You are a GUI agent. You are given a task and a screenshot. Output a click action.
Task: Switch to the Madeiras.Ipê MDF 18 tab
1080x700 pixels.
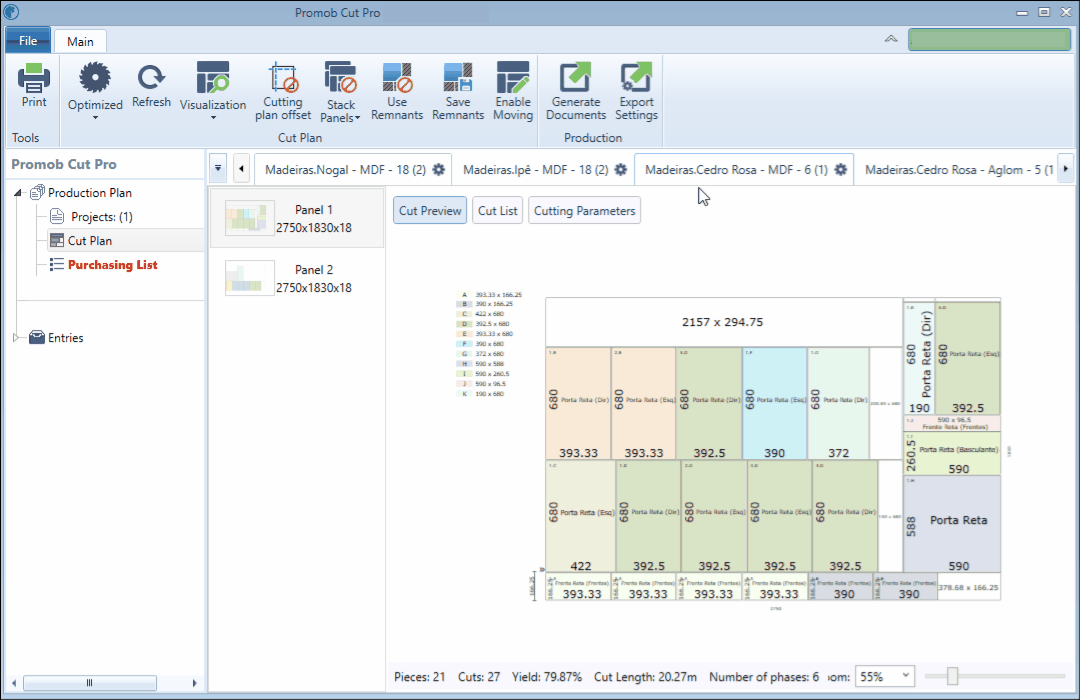(535, 169)
